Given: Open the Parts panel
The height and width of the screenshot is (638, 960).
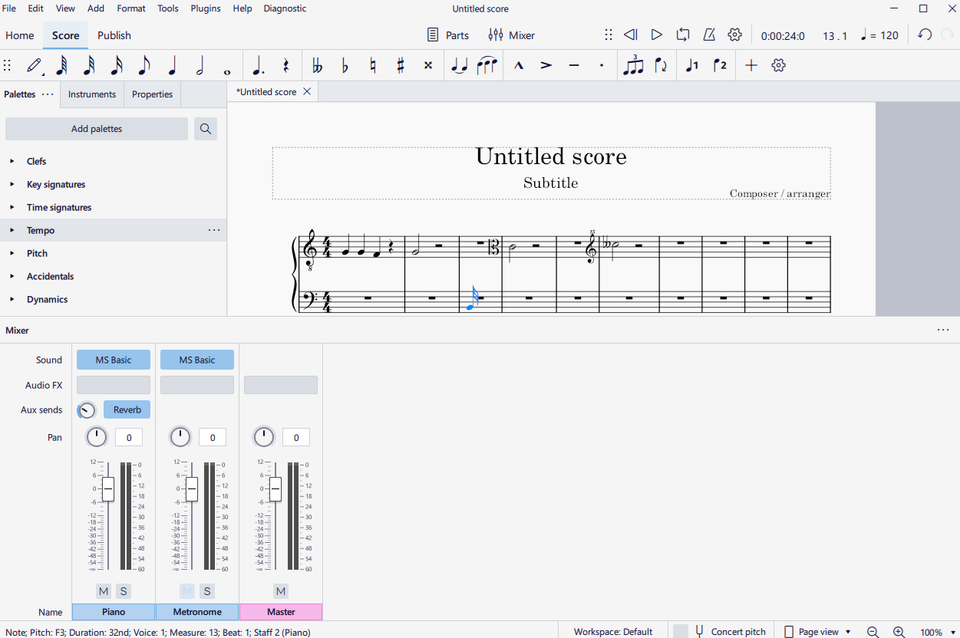Looking at the screenshot, I should (x=450, y=34).
